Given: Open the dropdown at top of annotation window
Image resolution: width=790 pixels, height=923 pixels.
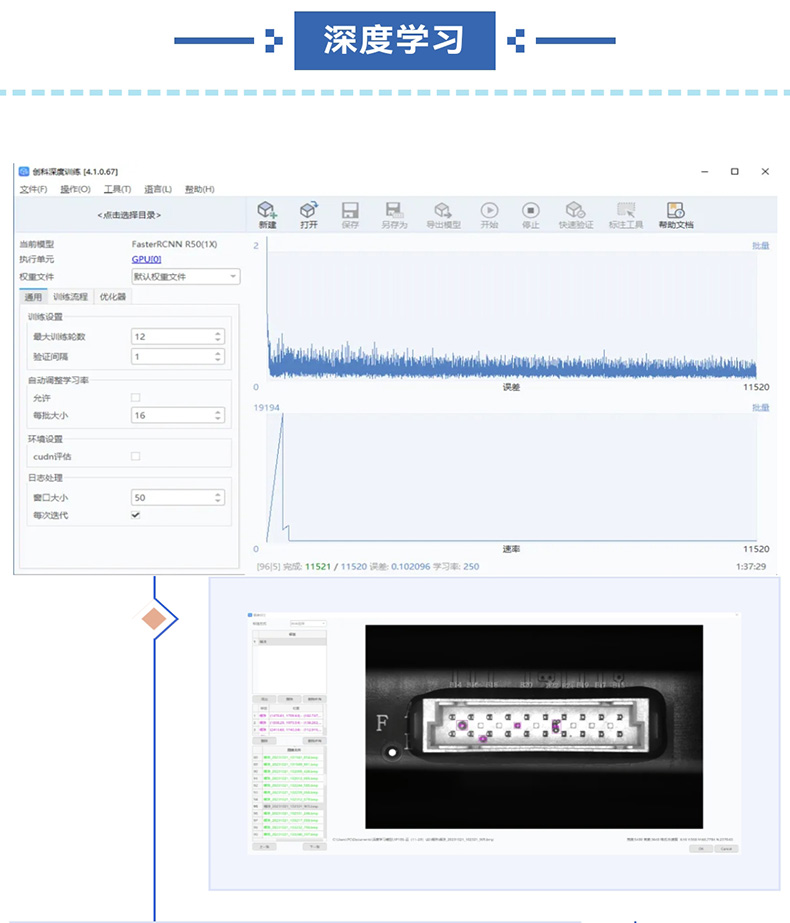Looking at the screenshot, I should 308,623.
